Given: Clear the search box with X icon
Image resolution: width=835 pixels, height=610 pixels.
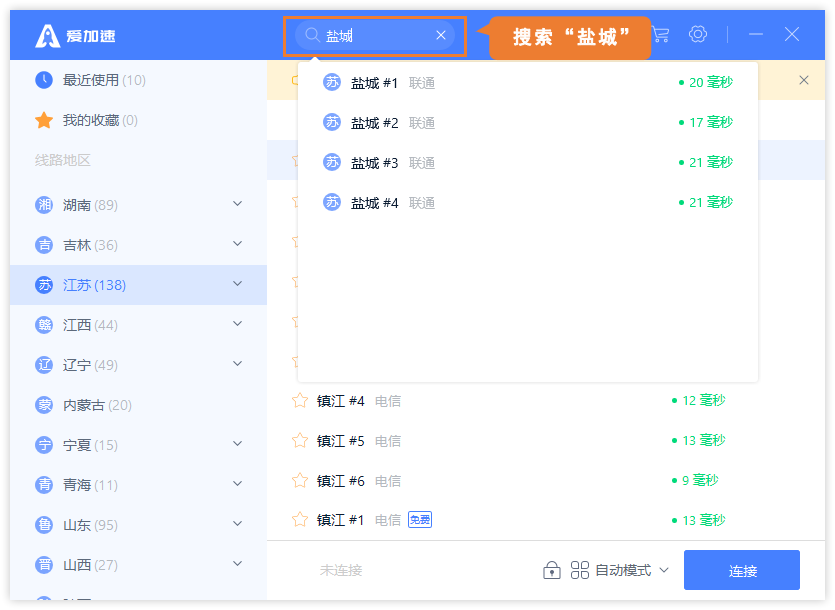Looking at the screenshot, I should [x=440, y=35].
